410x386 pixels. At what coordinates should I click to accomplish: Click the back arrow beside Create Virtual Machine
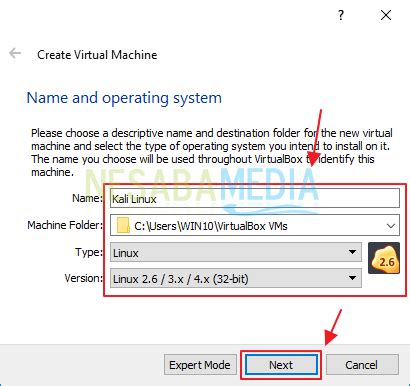coord(15,53)
